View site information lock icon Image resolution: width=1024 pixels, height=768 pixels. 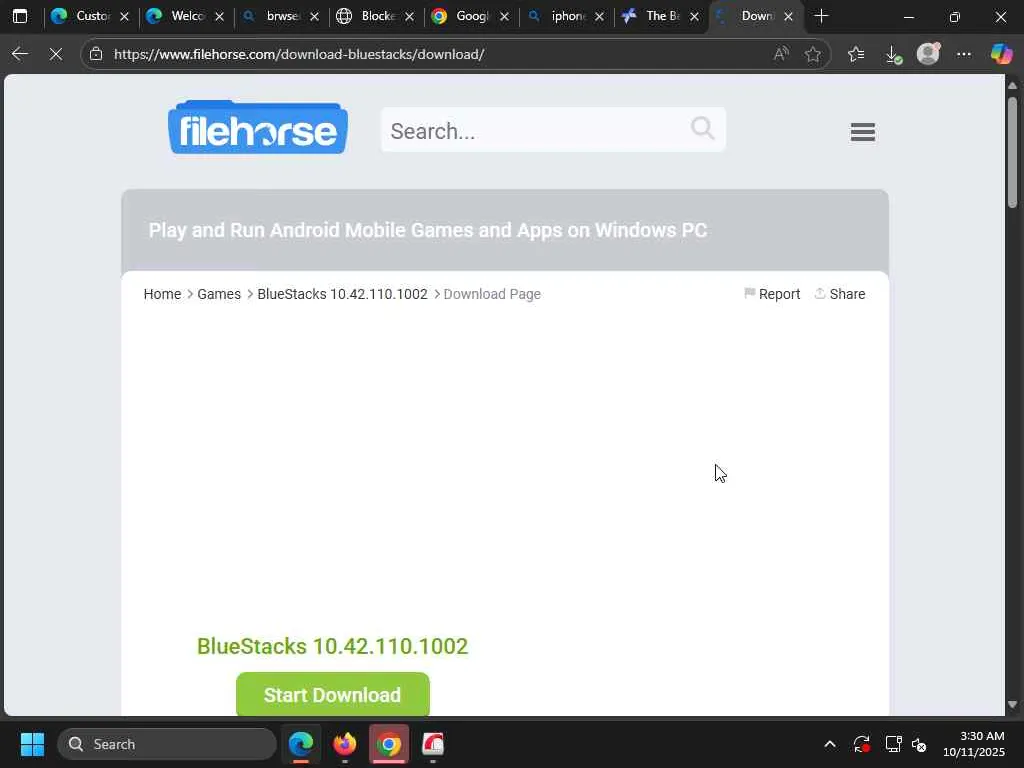pos(96,54)
